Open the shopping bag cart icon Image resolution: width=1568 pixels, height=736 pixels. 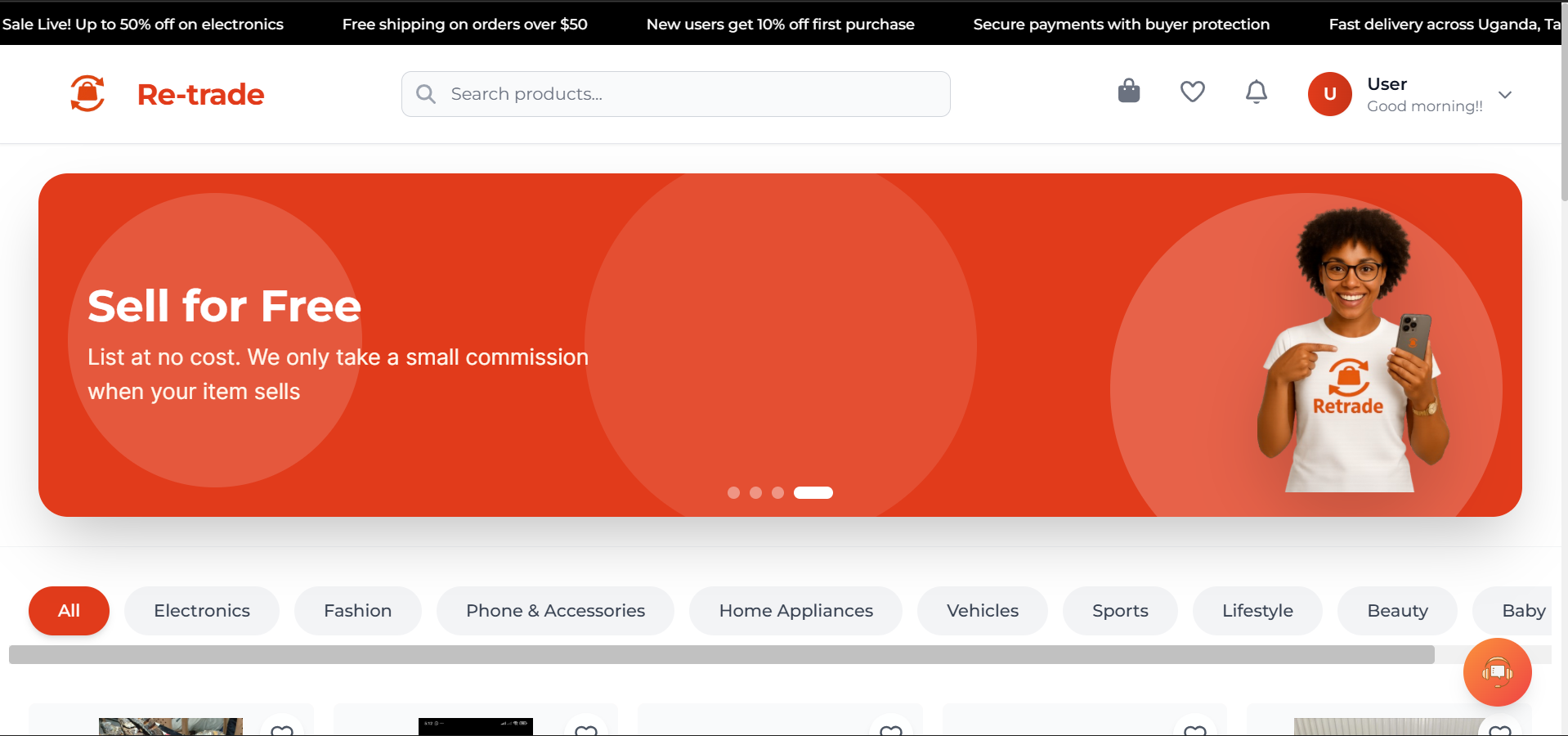1128,92
